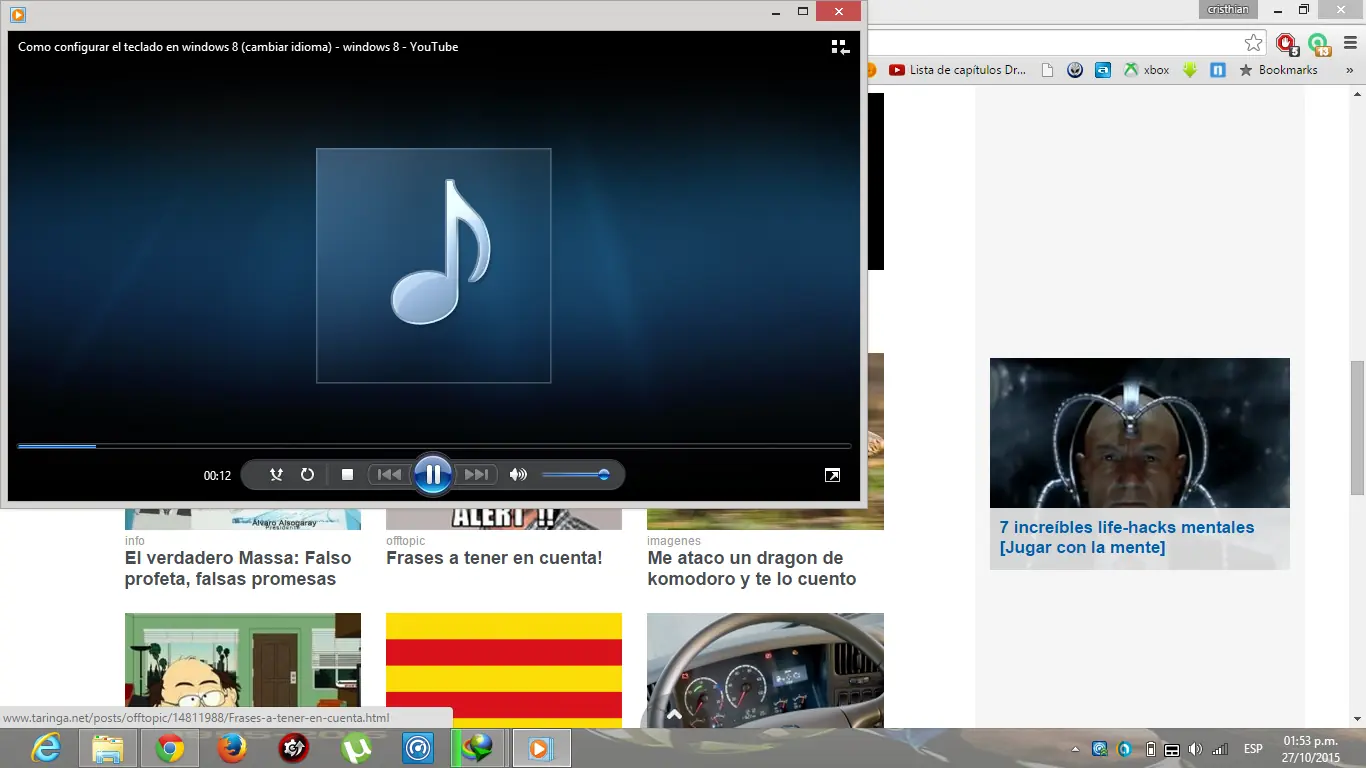
Task: Open the blue and orange swirl tray icon
Action: (1125, 749)
